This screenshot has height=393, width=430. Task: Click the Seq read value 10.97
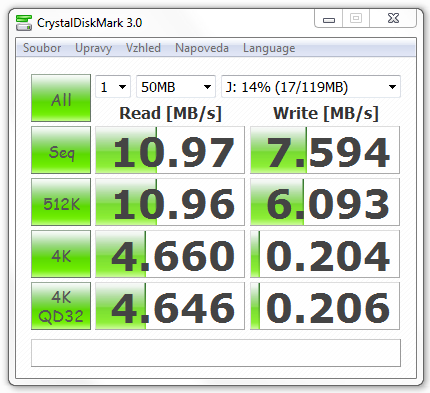coord(170,150)
